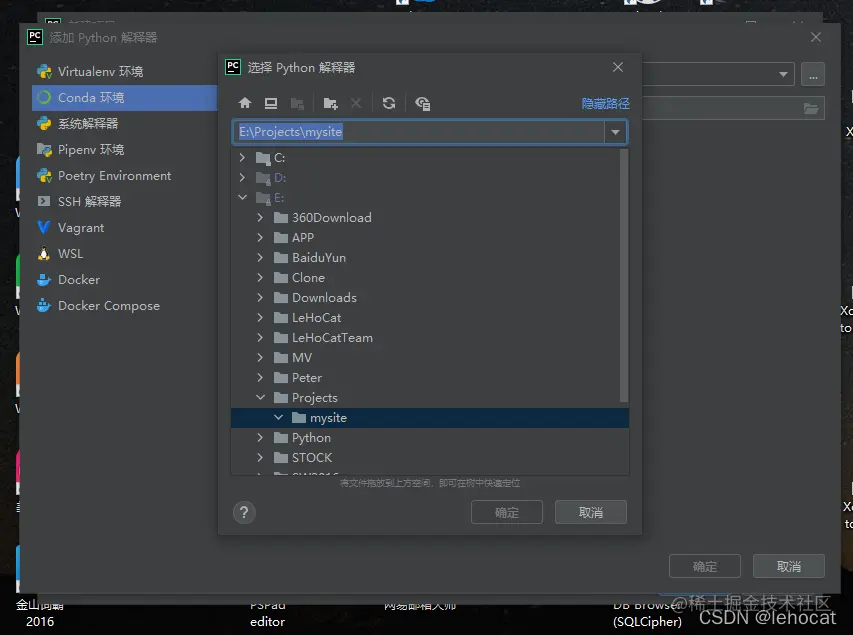Click the help question mark button
This screenshot has width=853, height=635.
(244, 512)
